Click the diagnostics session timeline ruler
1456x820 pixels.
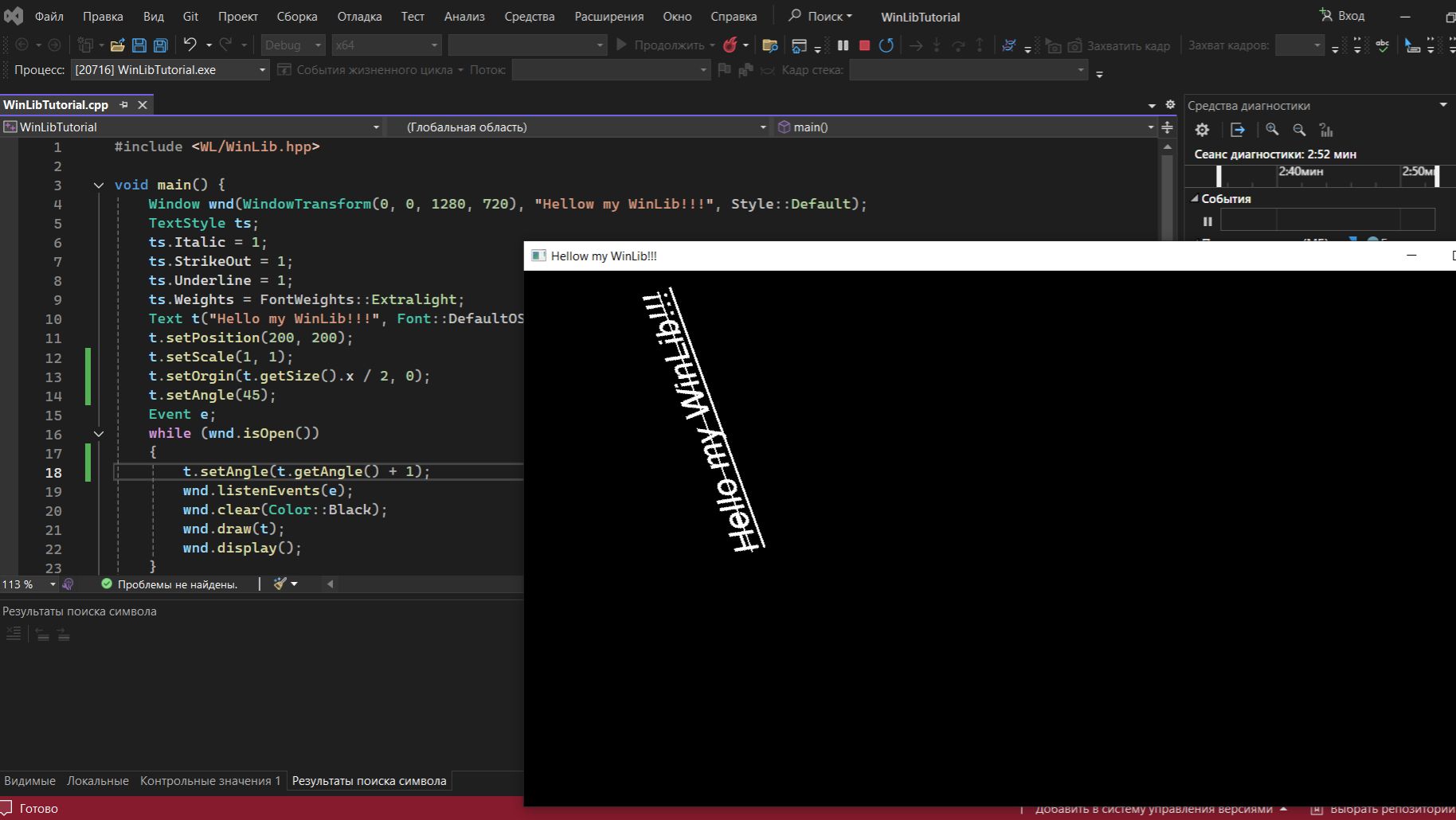[1314, 176]
